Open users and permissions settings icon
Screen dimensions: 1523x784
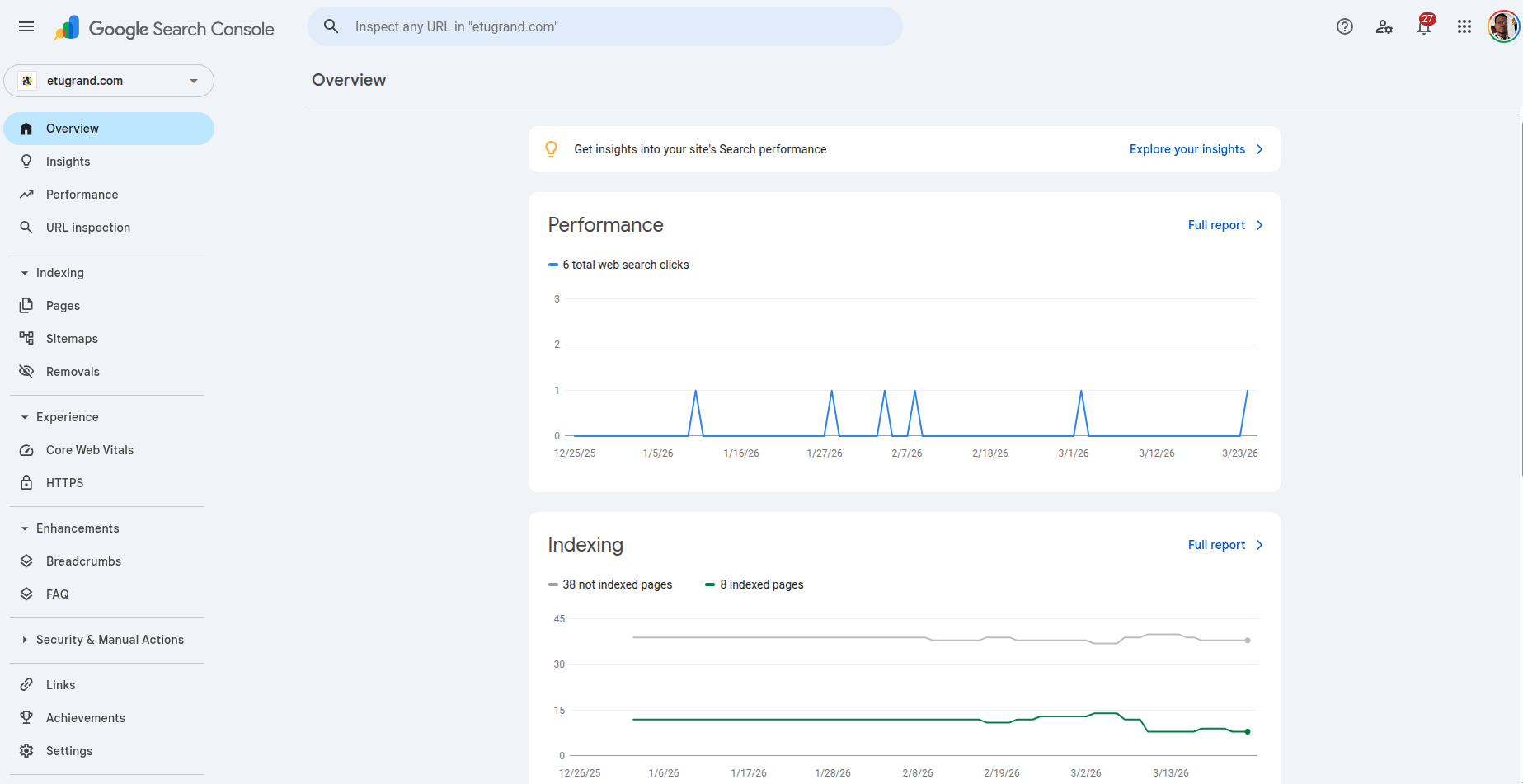(x=1384, y=26)
